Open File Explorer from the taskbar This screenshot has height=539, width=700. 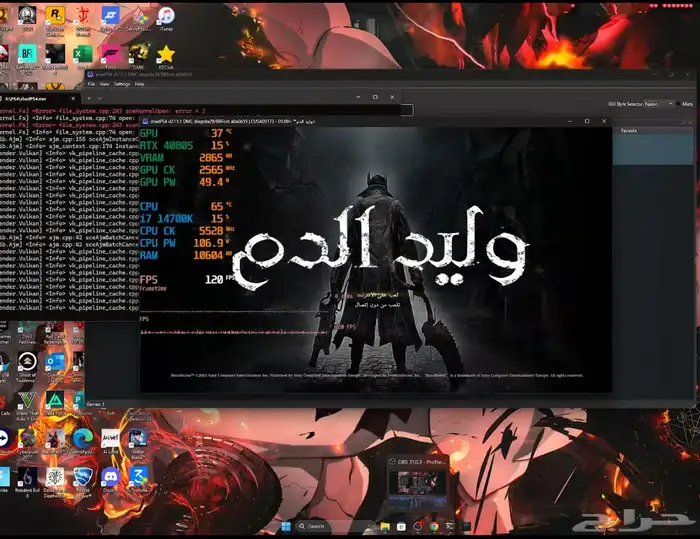pyautogui.click(x=385, y=527)
